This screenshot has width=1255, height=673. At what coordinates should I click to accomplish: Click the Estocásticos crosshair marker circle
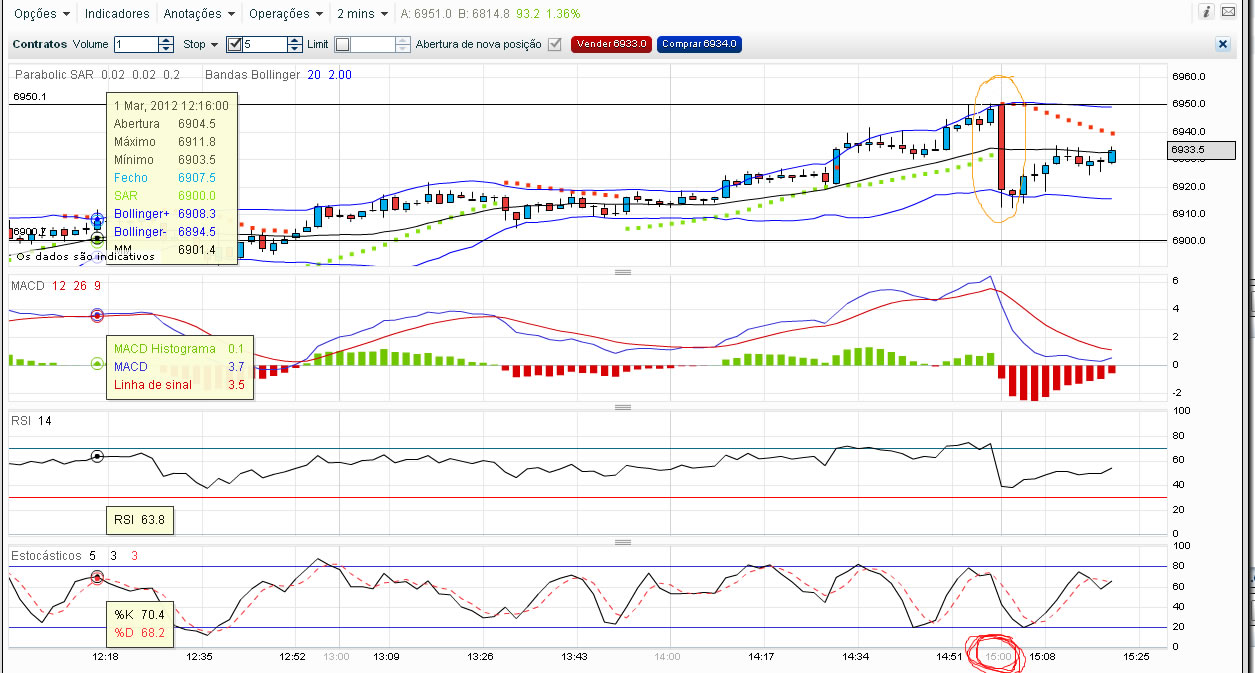(97, 577)
